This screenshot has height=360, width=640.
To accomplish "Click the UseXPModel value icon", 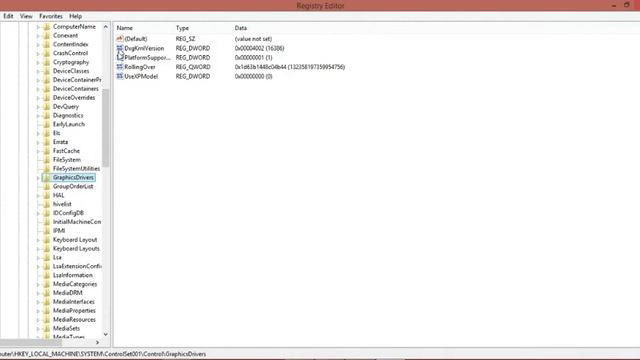I will 120,76.
